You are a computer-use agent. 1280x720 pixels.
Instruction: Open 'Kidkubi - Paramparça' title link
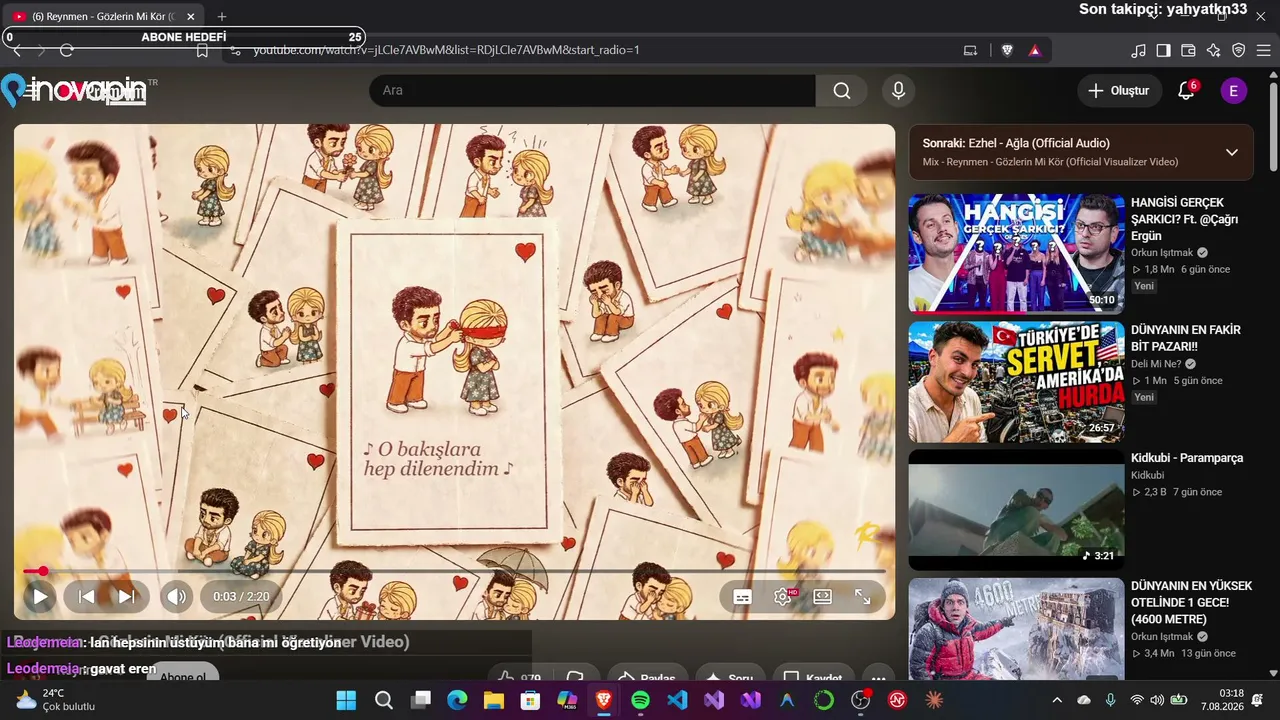1187,458
